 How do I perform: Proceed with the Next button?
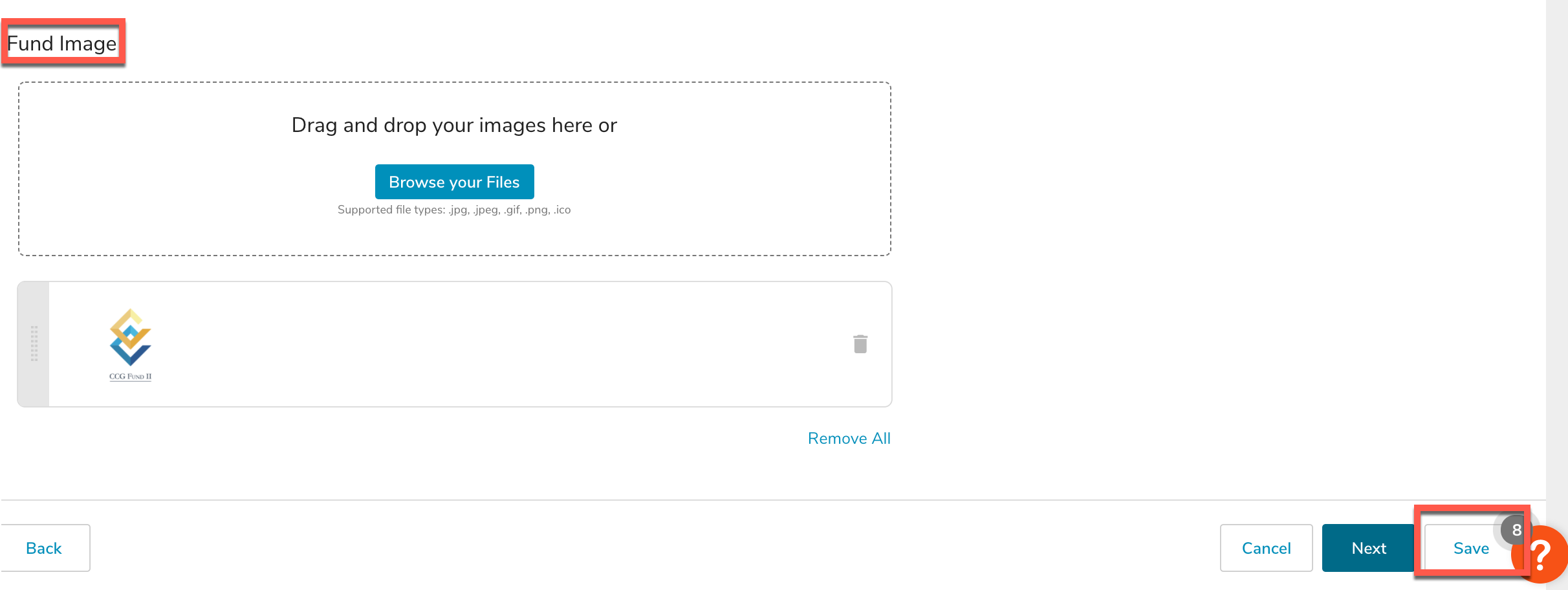pos(1368,548)
